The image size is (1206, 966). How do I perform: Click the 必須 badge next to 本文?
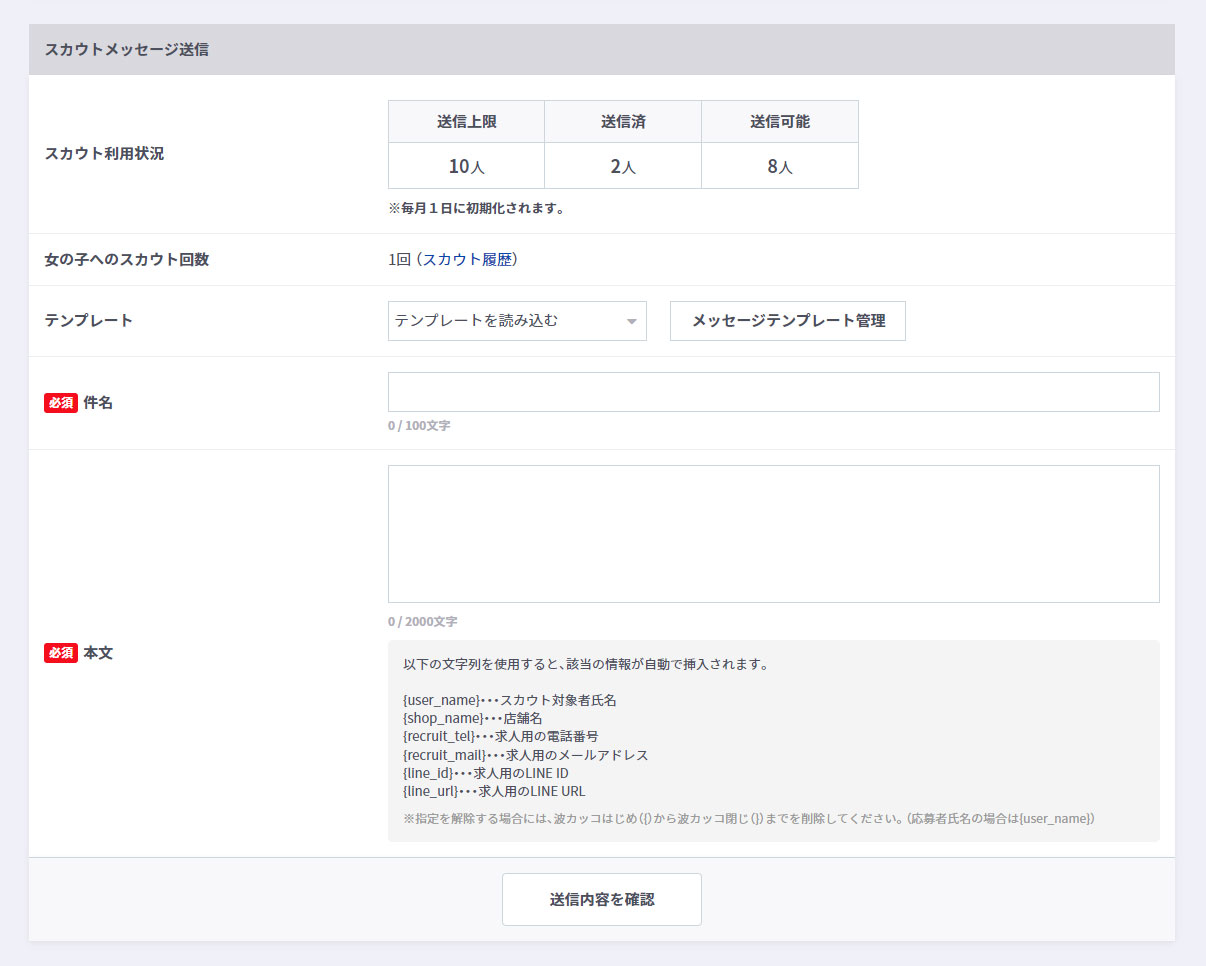coord(61,653)
